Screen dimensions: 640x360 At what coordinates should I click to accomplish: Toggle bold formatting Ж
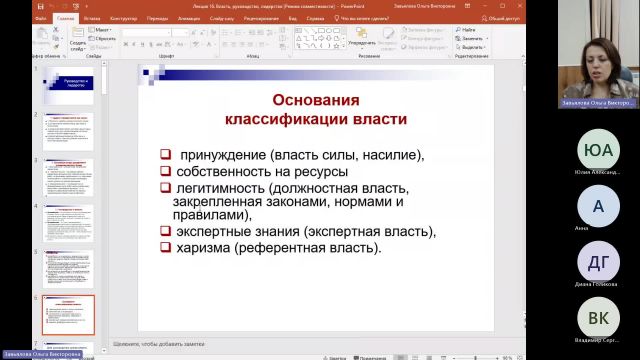[126, 44]
